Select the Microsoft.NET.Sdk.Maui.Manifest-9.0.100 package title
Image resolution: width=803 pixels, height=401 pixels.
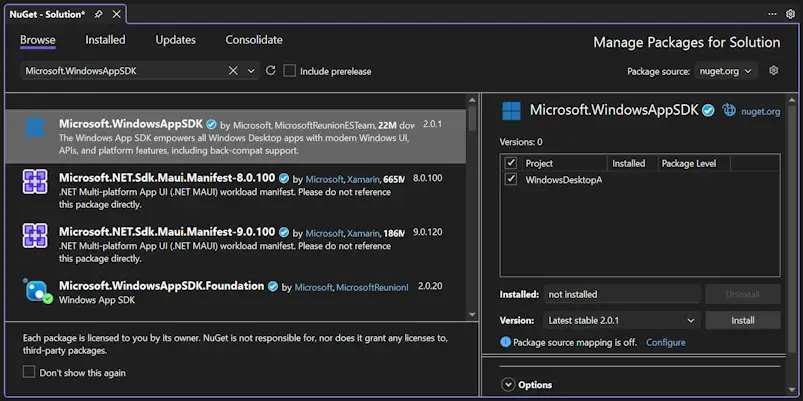pos(167,231)
